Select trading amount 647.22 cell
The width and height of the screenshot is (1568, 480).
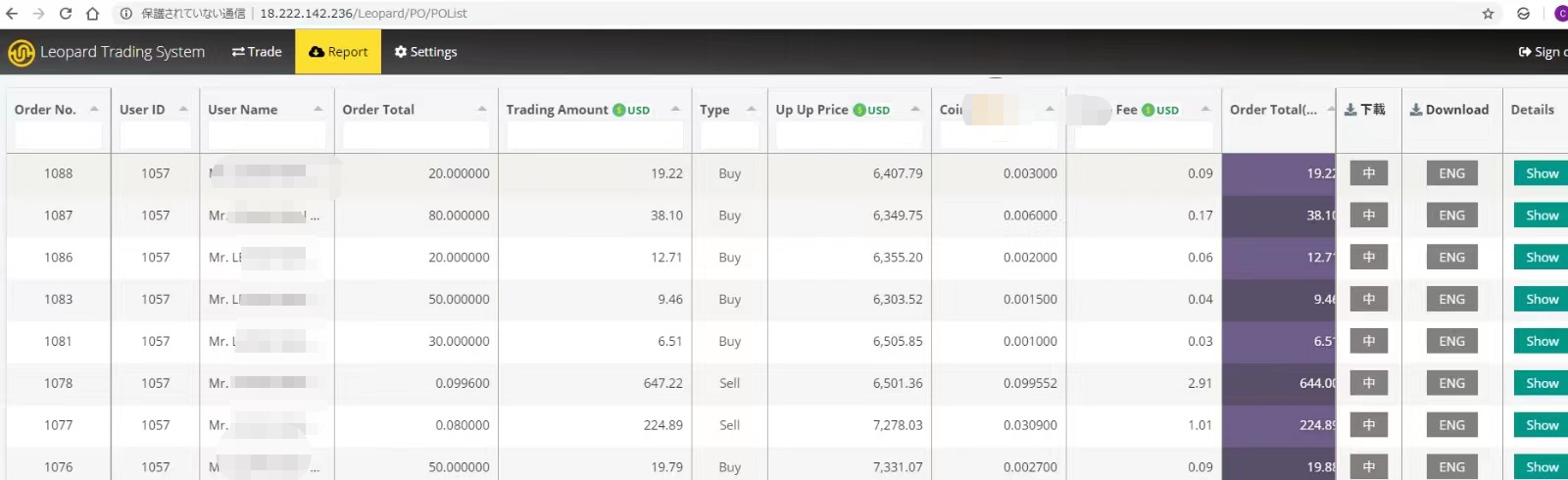(x=595, y=383)
